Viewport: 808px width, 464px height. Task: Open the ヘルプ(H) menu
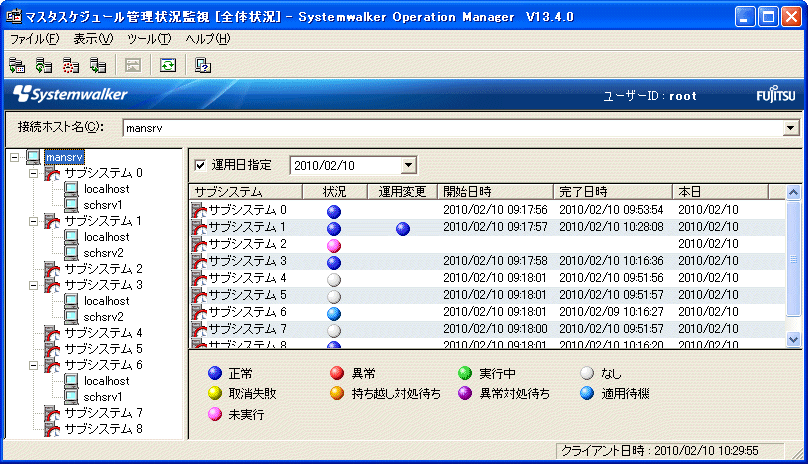[208, 39]
